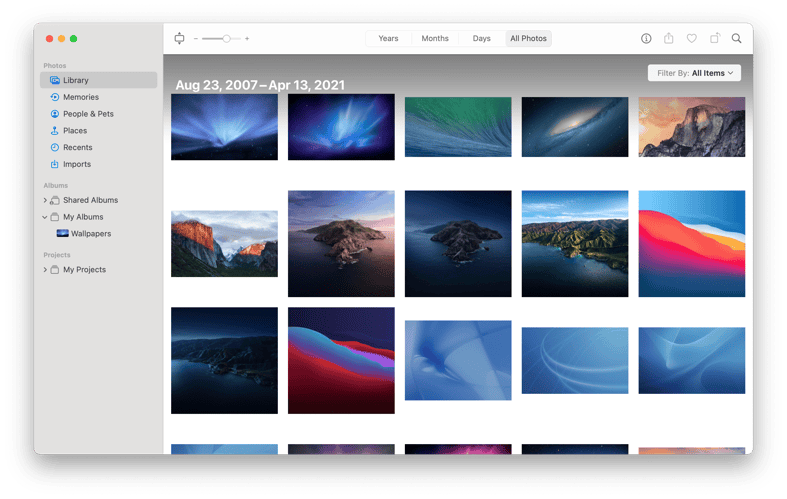Click the aspect ratio zoom-to-fit icon
Image resolution: width=787 pixels, height=499 pixels.
tap(179, 38)
